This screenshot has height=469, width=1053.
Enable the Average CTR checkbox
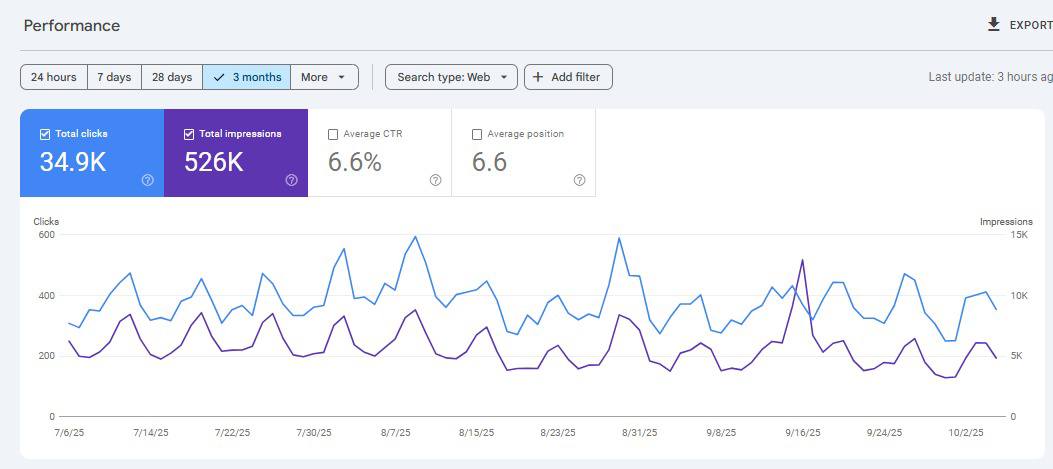[333, 134]
